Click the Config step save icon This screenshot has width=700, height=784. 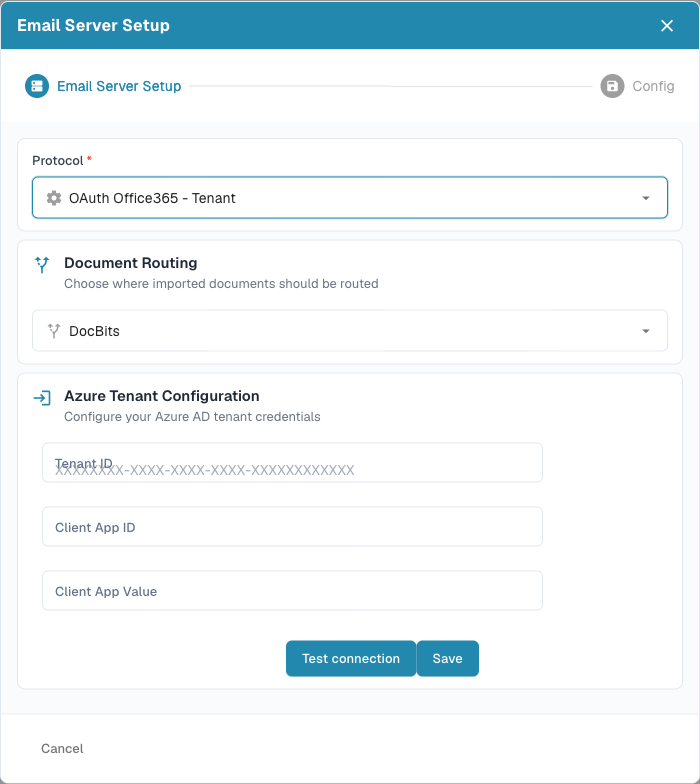612,86
